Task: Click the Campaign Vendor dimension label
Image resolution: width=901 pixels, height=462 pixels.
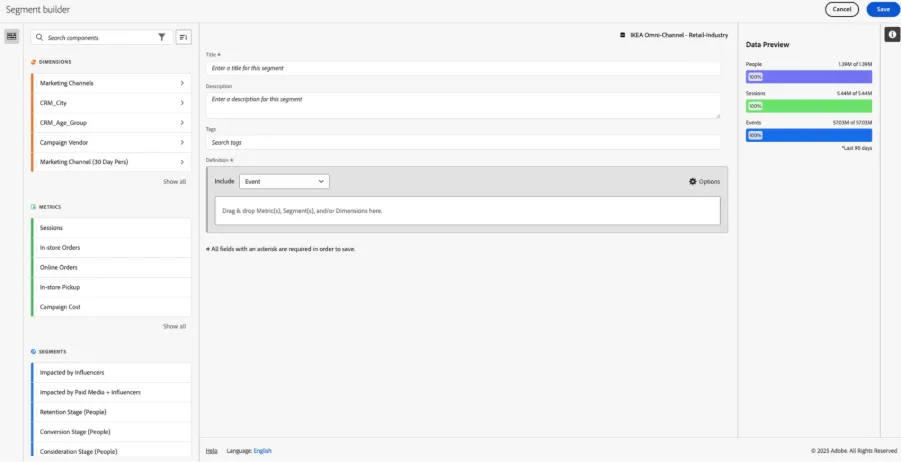Action: [x=64, y=143]
